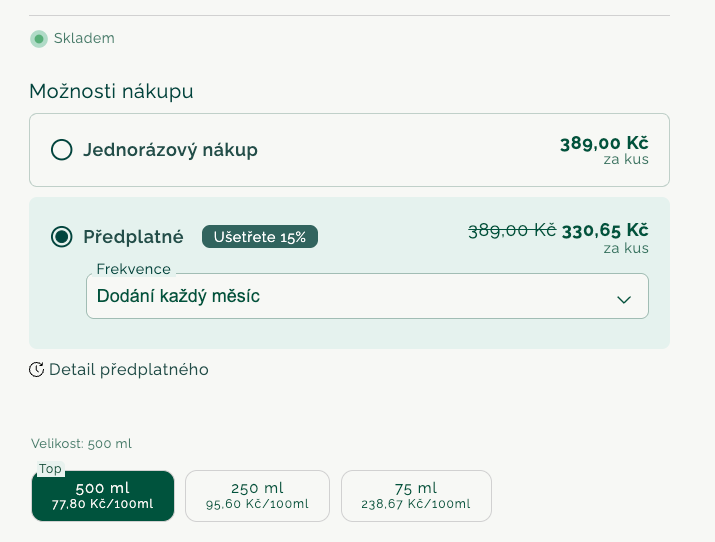Click the Možnosti nákupu heading
The image size is (715, 542).
click(x=111, y=92)
